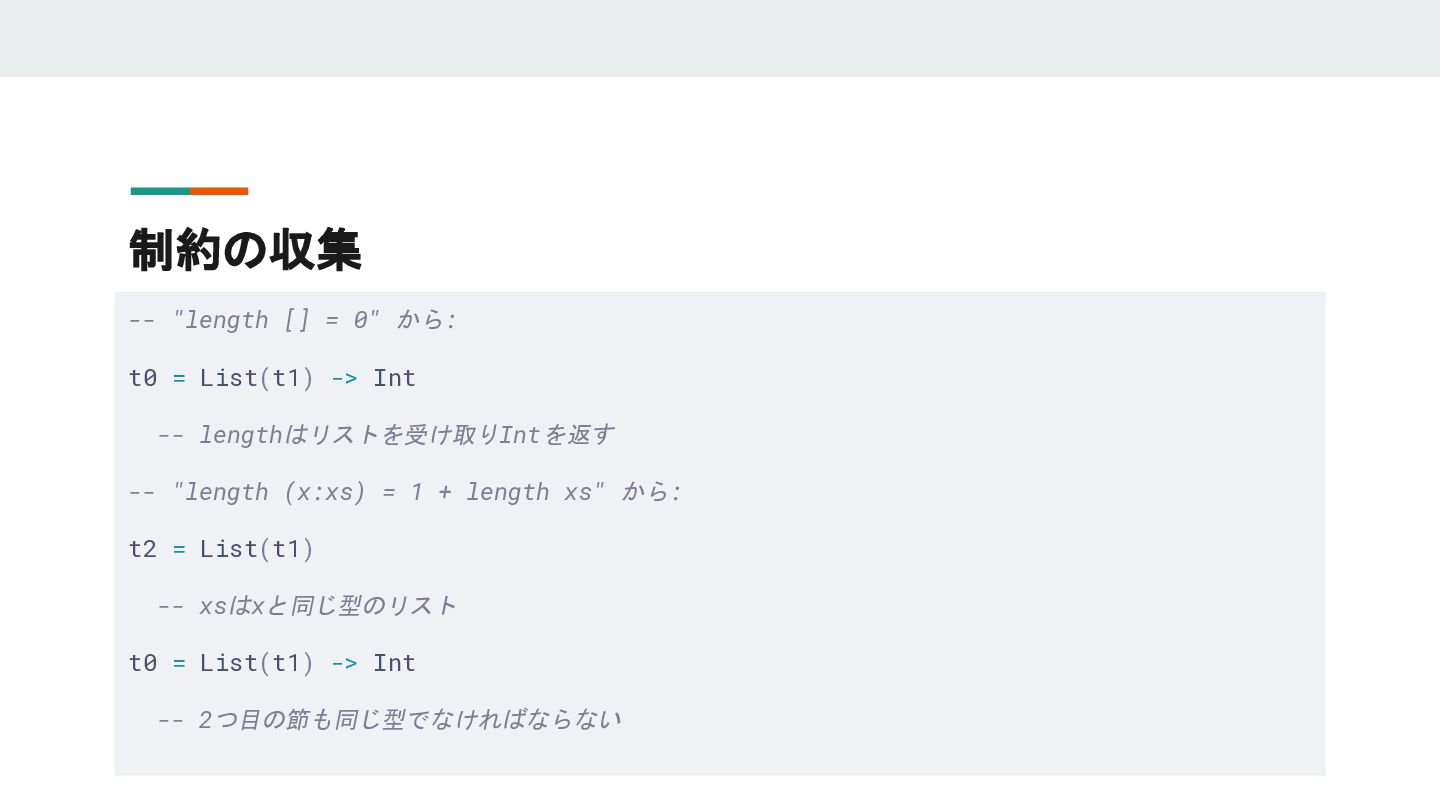1440x810 pixels.
Task: Click the comment line "length [] = 0" から
Action: [292, 320]
